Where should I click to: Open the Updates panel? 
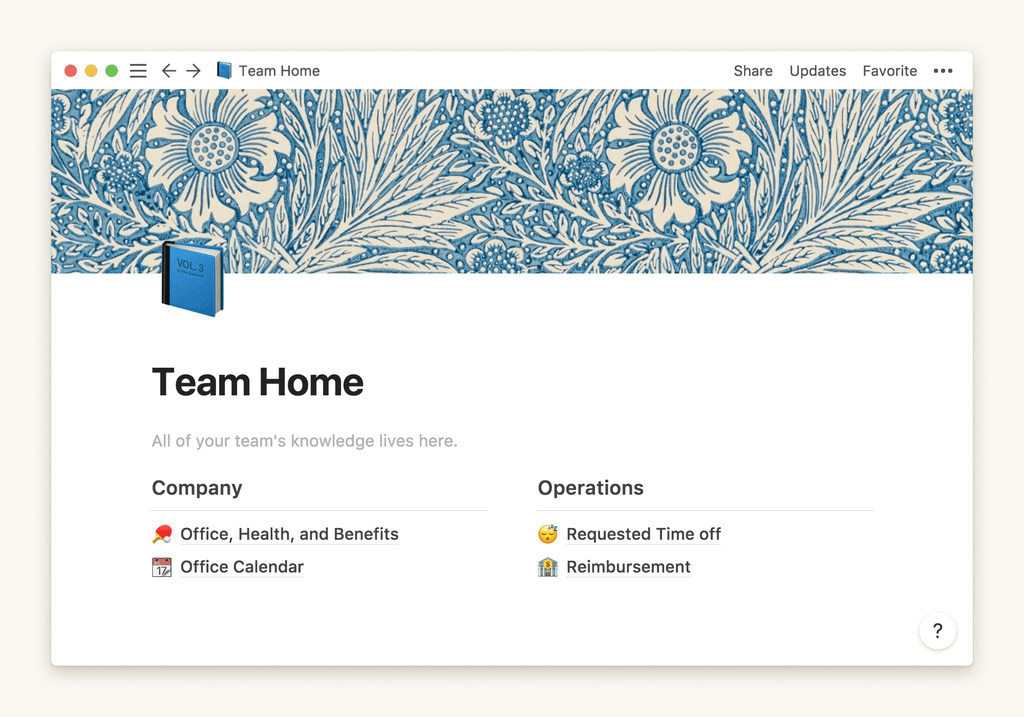tap(818, 71)
